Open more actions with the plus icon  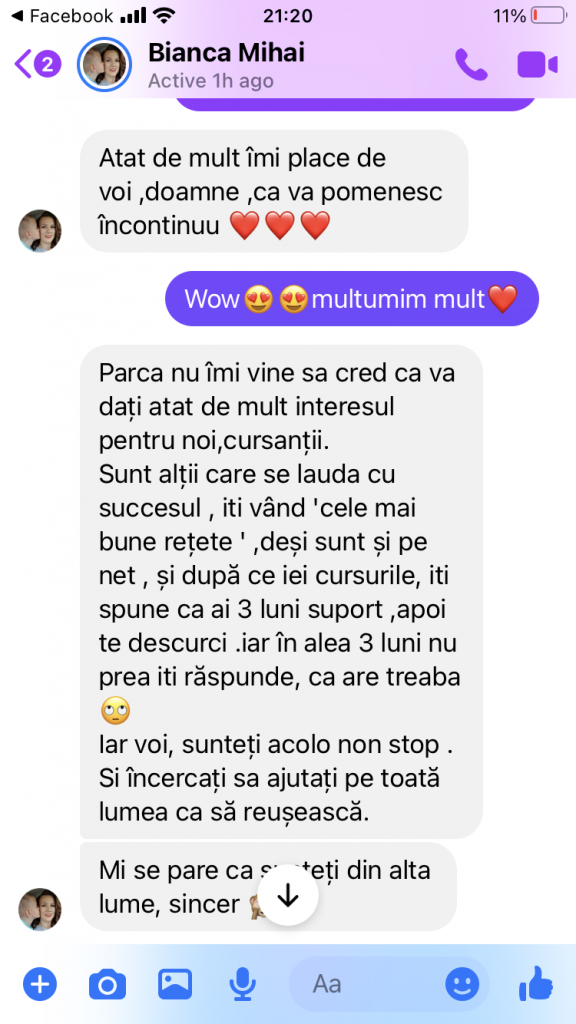point(40,984)
